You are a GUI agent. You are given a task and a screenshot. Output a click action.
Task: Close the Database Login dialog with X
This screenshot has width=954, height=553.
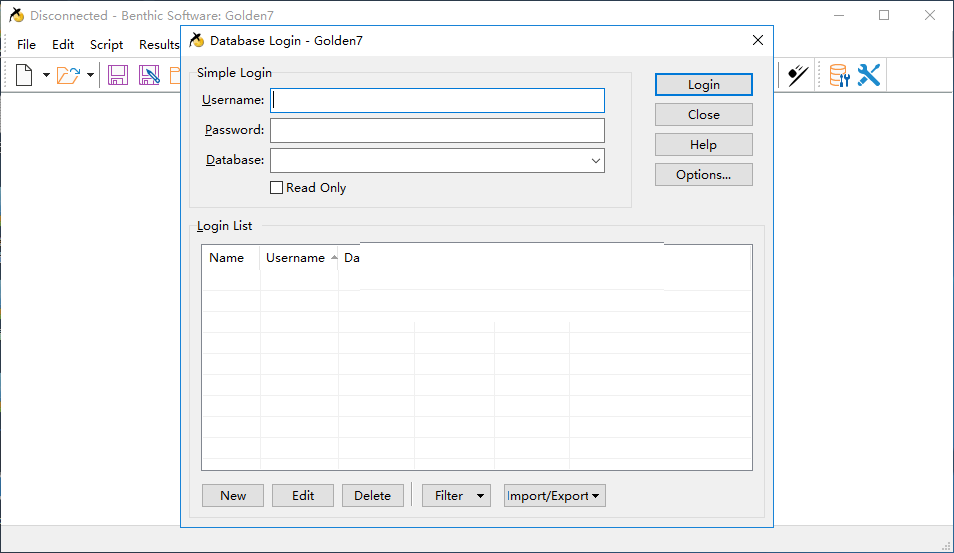coord(757,40)
